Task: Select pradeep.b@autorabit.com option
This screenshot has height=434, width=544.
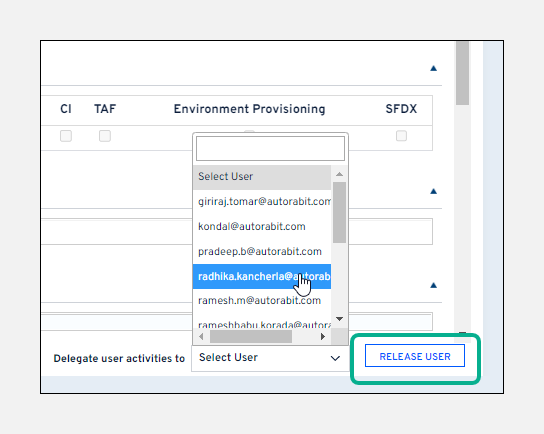Action: (262, 252)
